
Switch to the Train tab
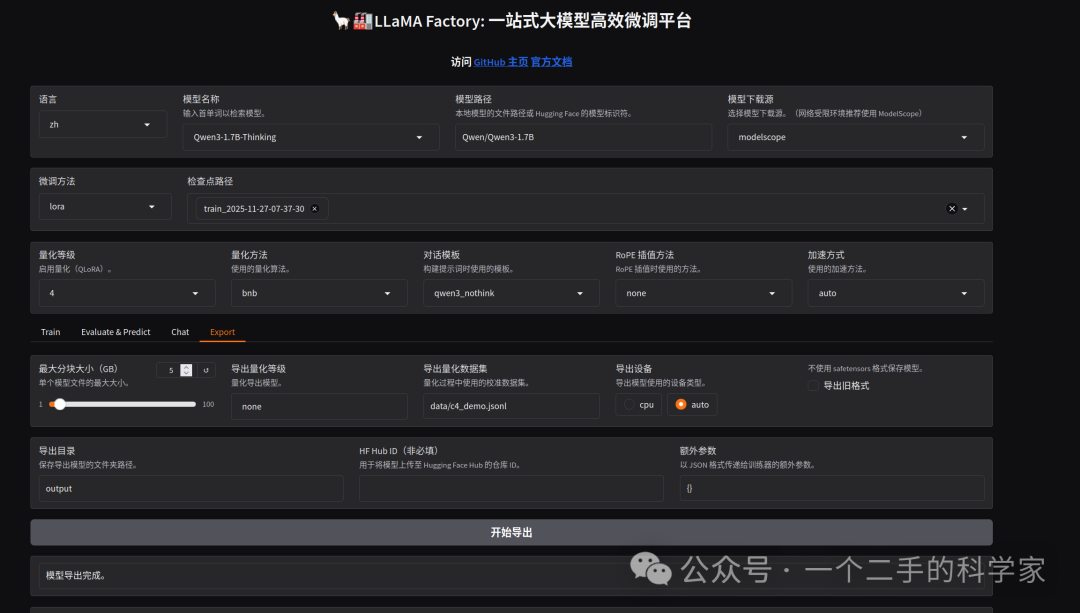coord(50,332)
